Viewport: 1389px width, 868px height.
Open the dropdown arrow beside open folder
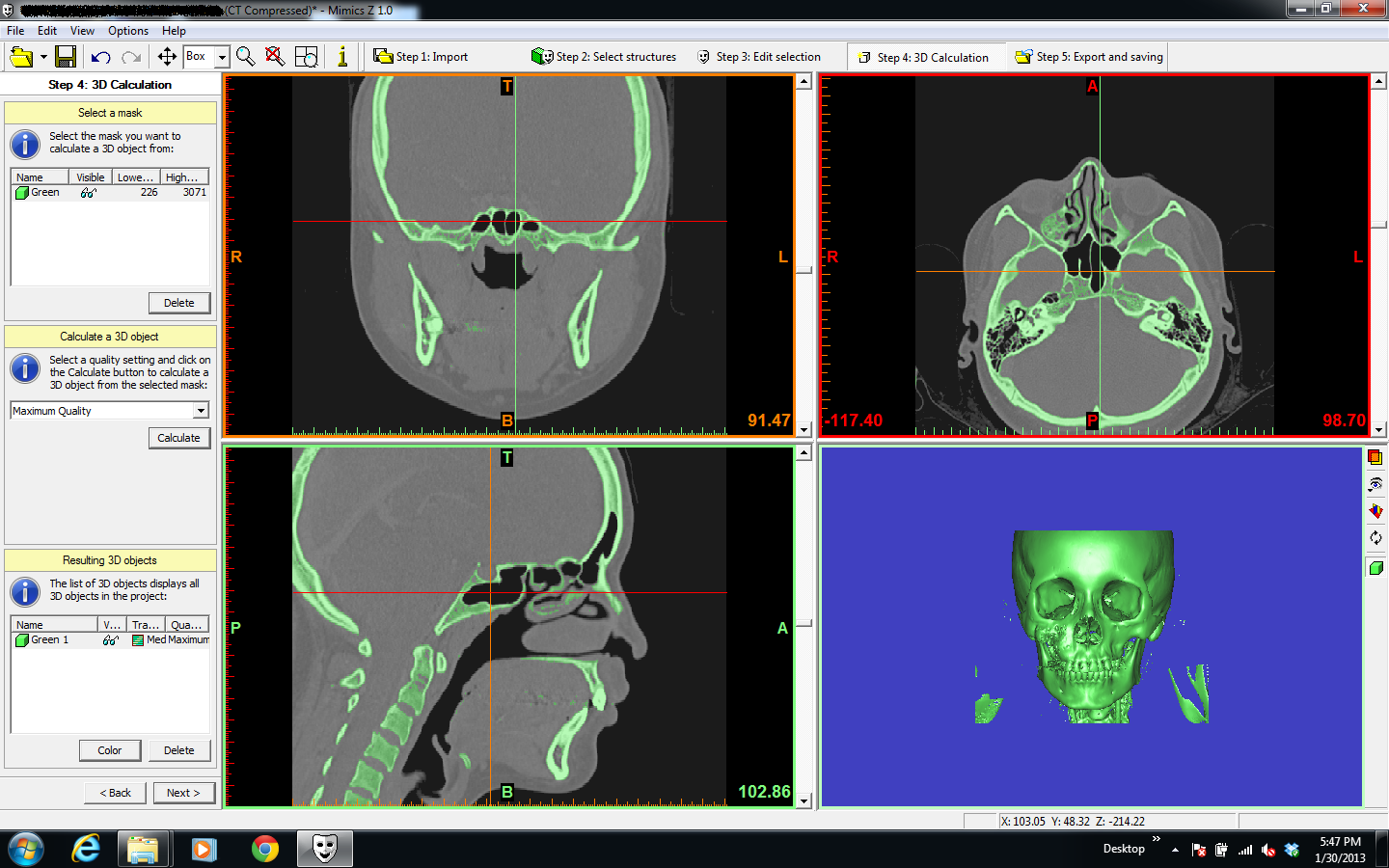click(43, 57)
